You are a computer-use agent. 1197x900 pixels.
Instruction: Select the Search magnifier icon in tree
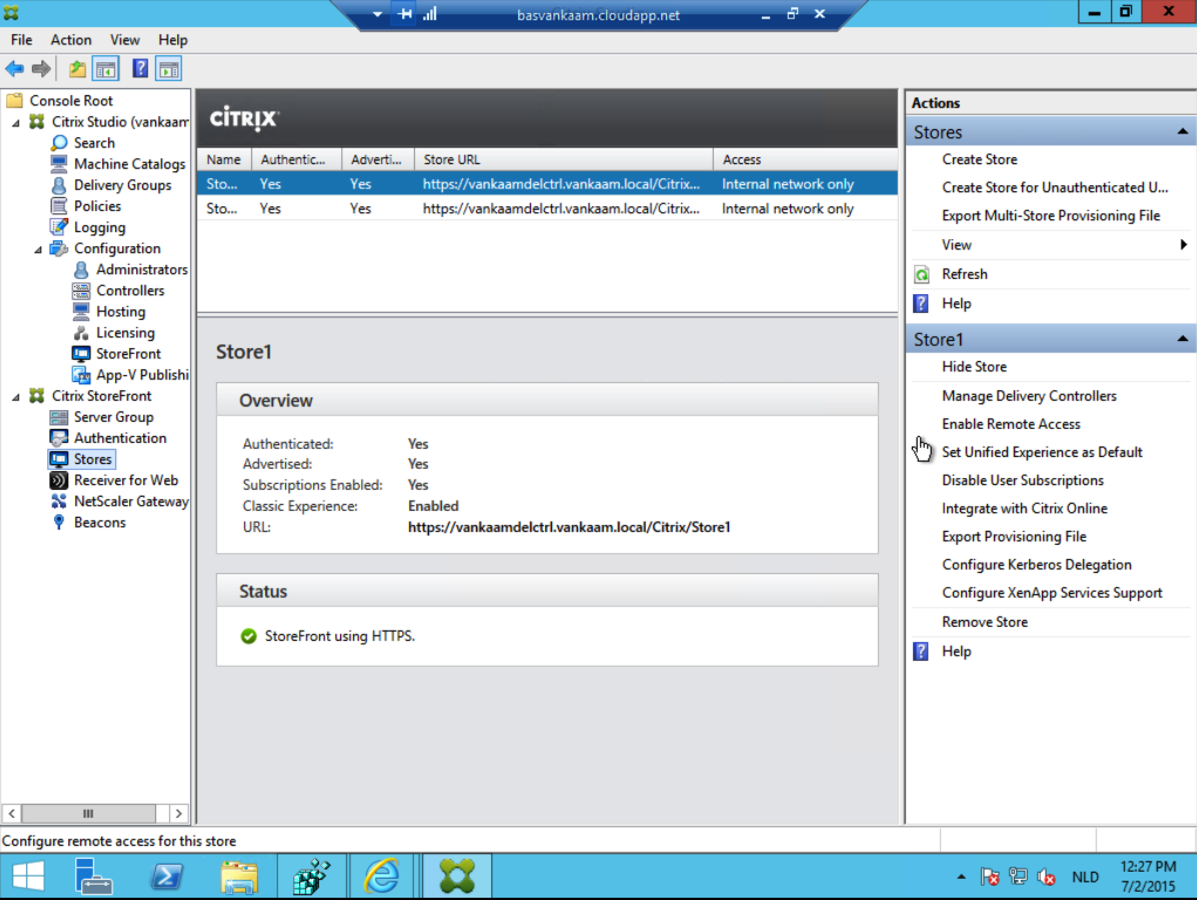click(x=59, y=143)
